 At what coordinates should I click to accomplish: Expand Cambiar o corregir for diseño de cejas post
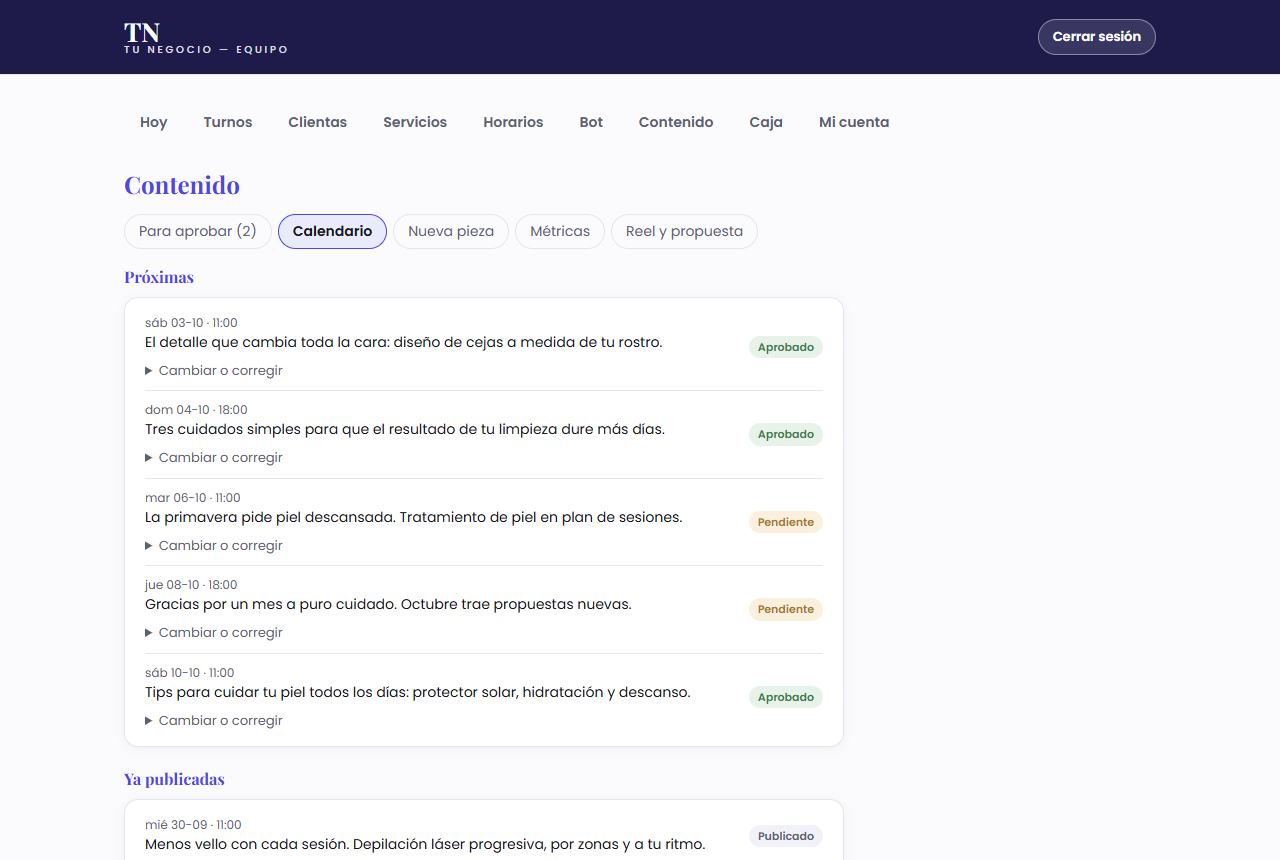(x=214, y=370)
